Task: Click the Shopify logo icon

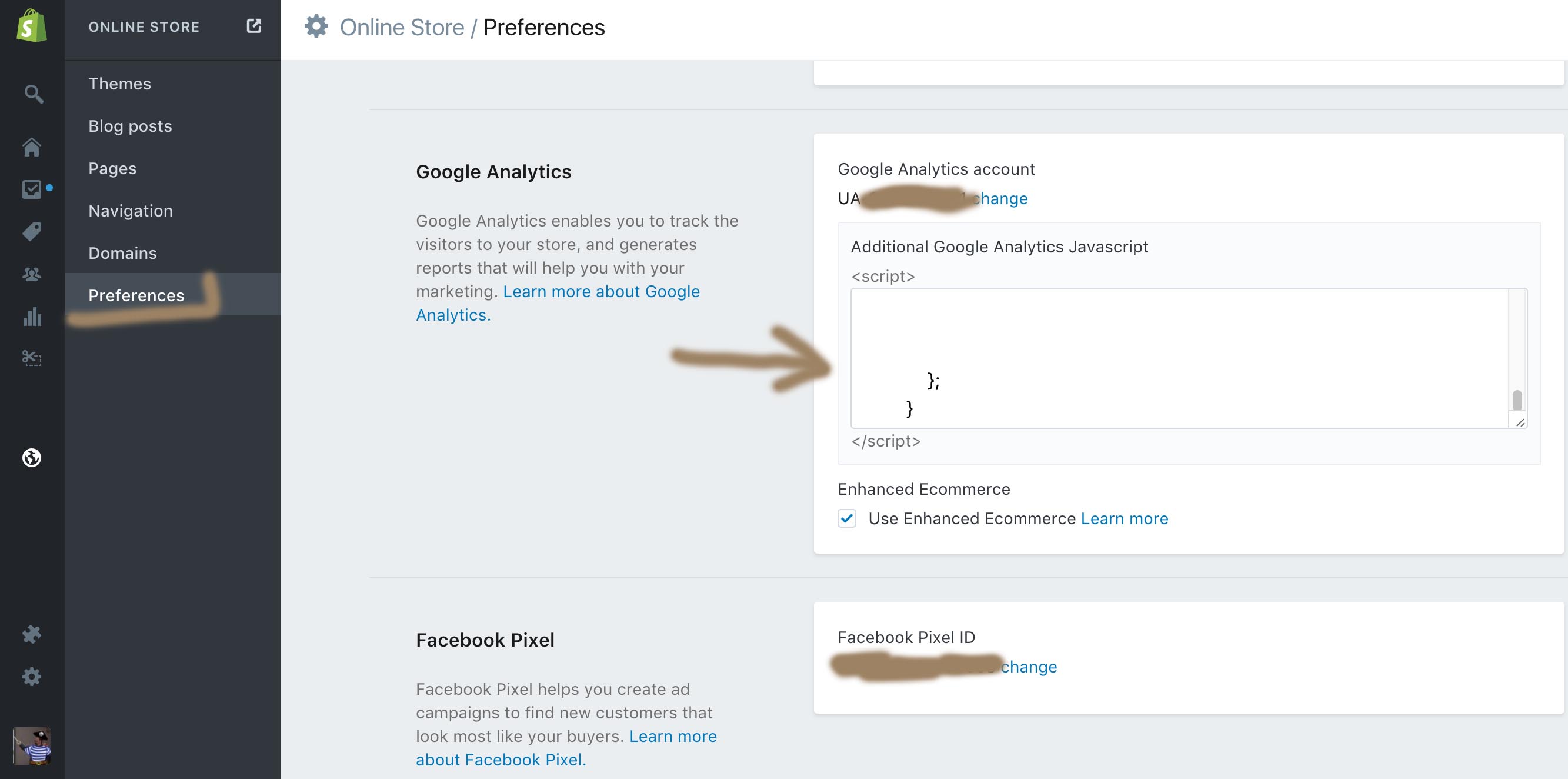Action: (x=32, y=26)
